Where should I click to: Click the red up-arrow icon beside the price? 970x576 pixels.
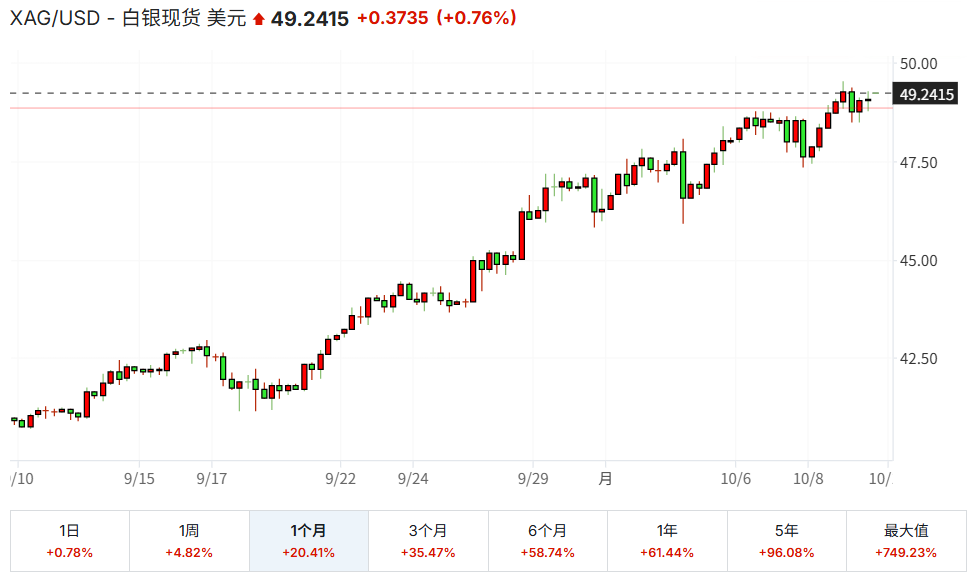(x=260, y=18)
